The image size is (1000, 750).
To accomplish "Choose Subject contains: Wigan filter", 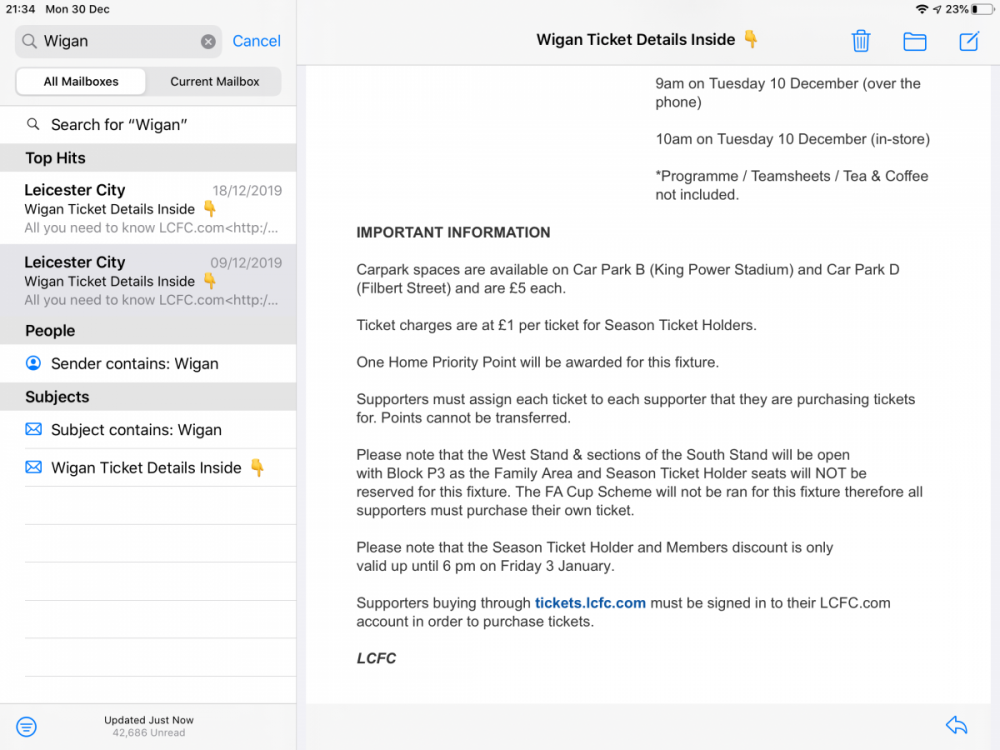I will click(148, 430).
